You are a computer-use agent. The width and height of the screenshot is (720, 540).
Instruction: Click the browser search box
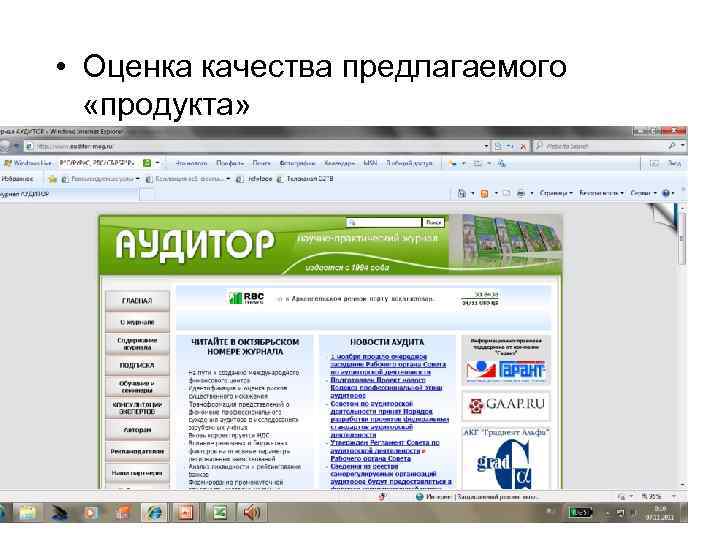(x=603, y=146)
